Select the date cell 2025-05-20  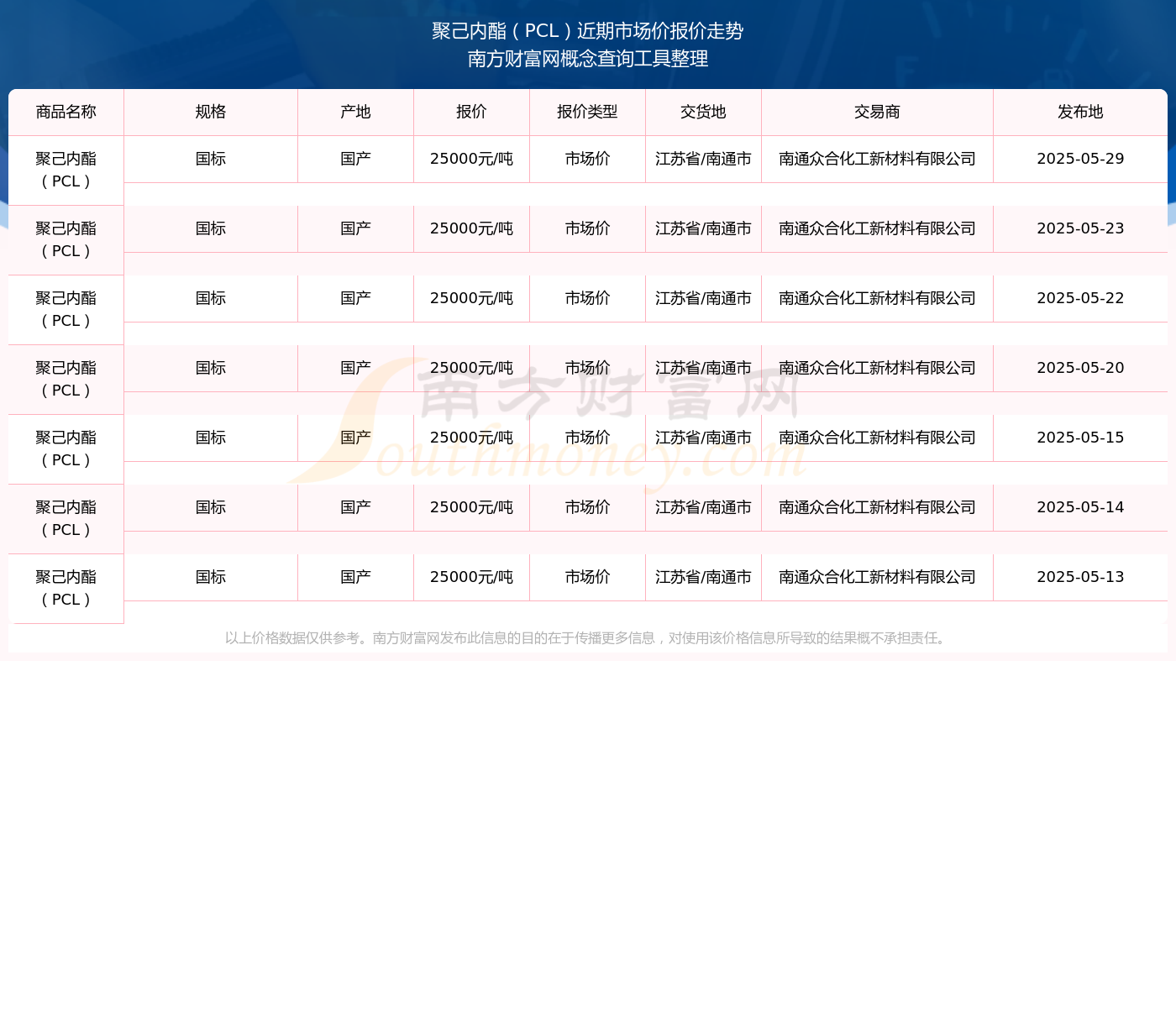1080,368
